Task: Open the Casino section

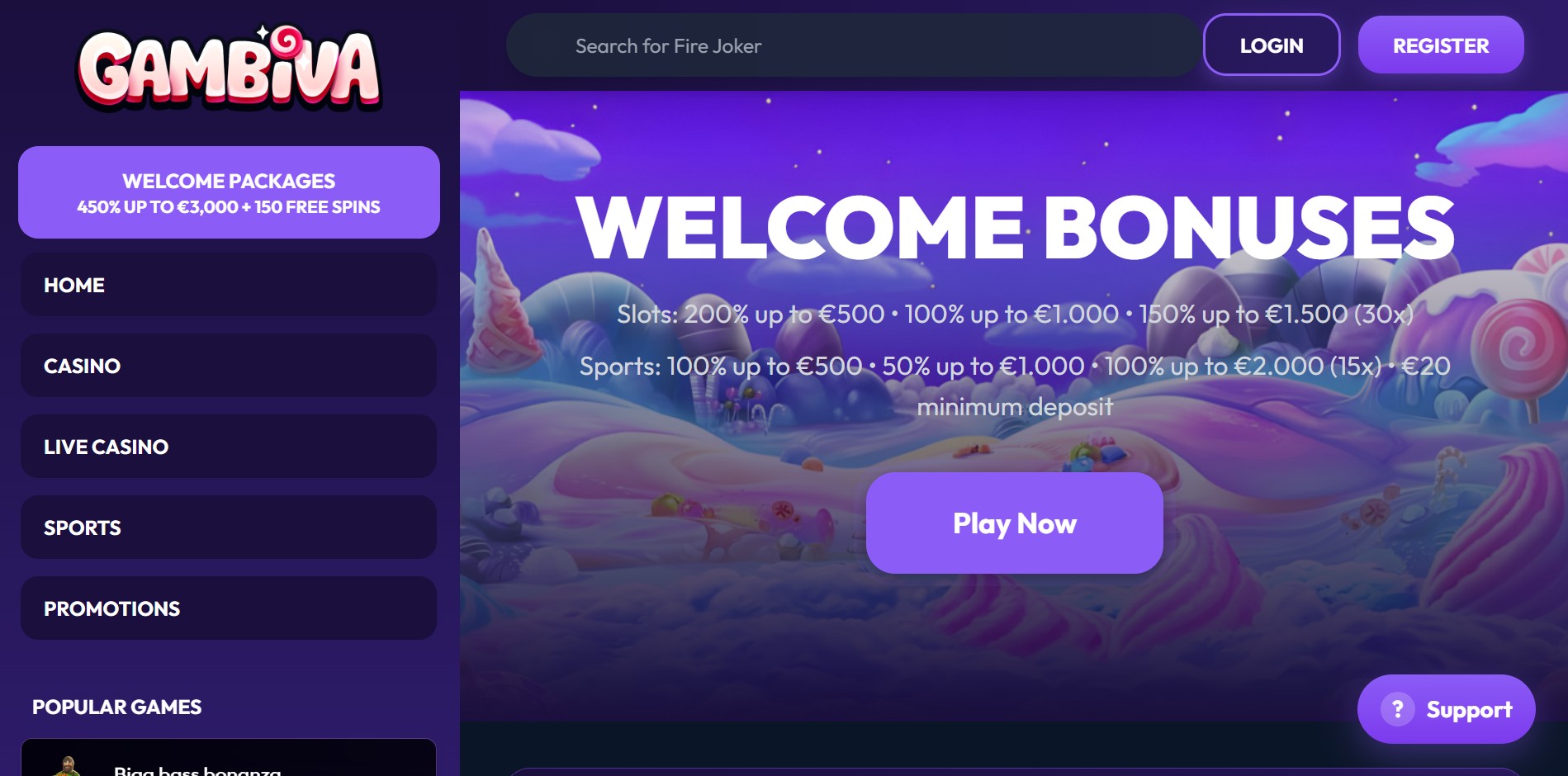Action: coord(229,366)
